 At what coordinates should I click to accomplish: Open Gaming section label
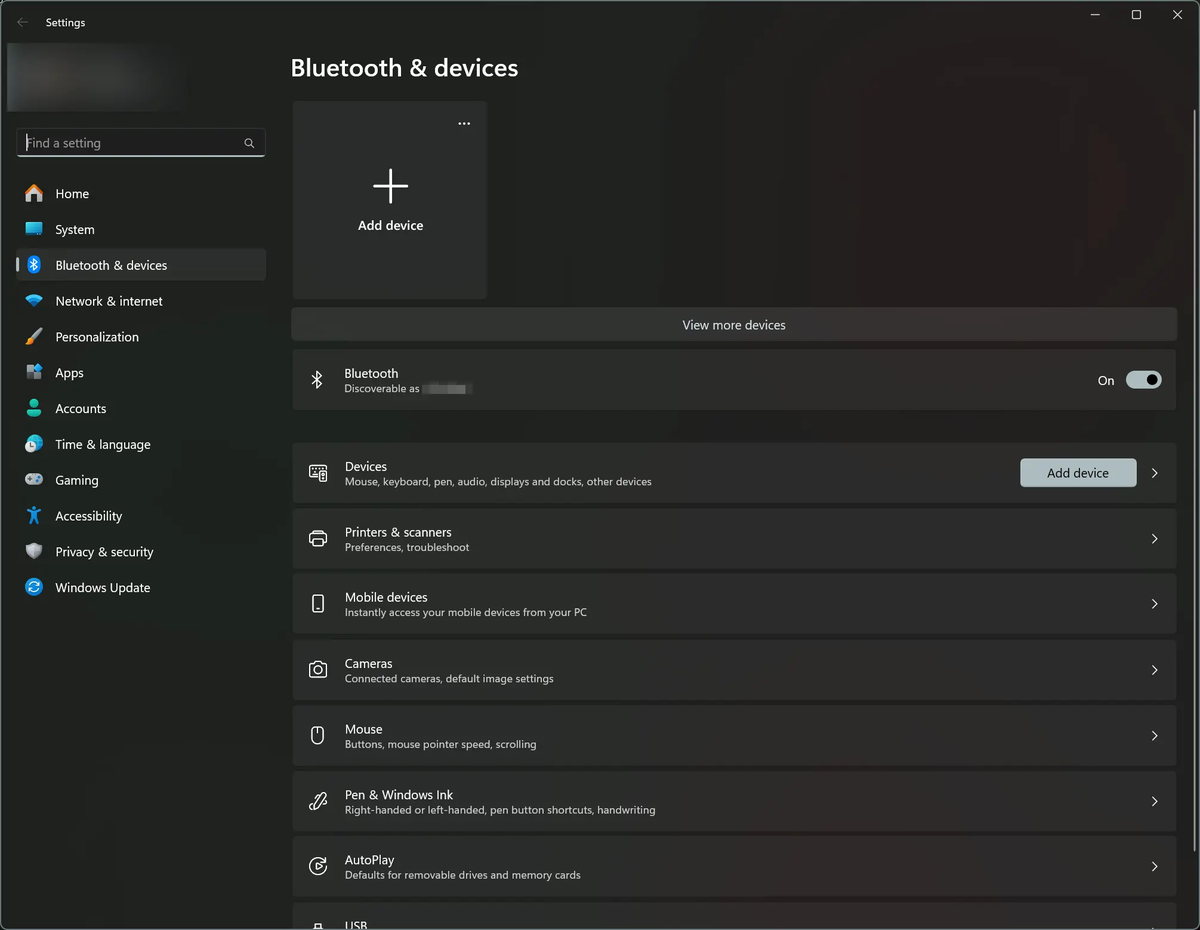pos(77,480)
